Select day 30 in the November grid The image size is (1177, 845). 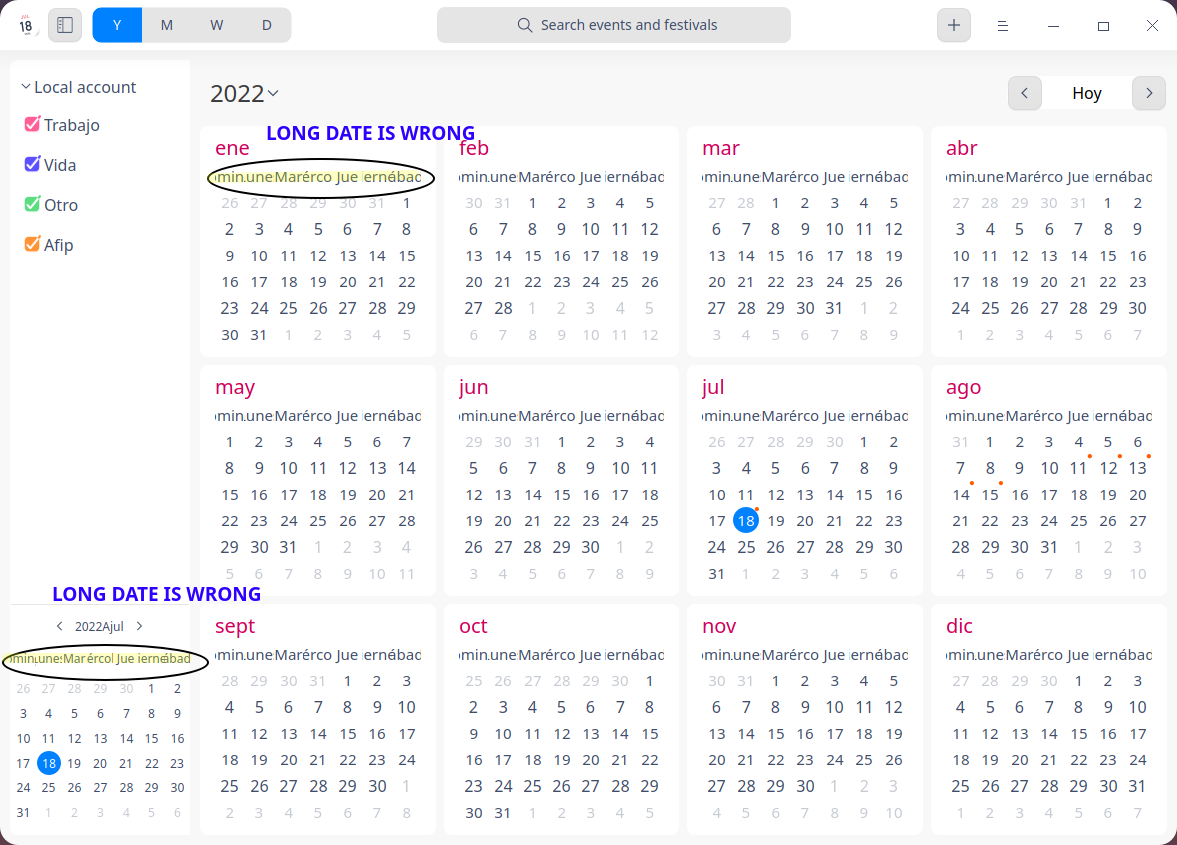point(805,786)
